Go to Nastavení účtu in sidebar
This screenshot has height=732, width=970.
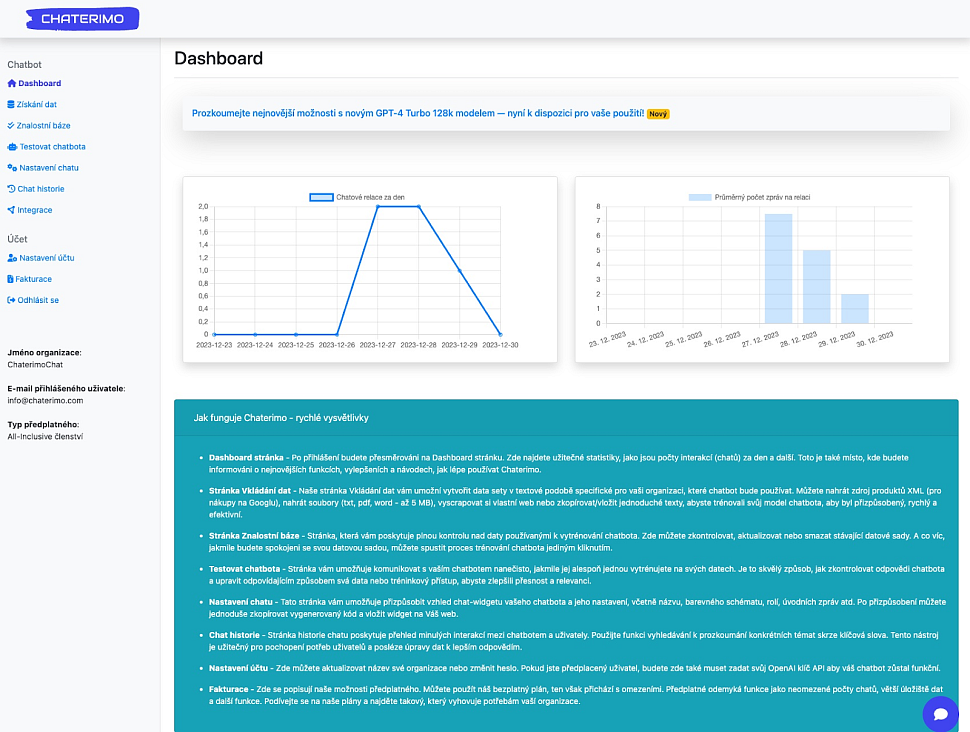[x=46, y=258]
